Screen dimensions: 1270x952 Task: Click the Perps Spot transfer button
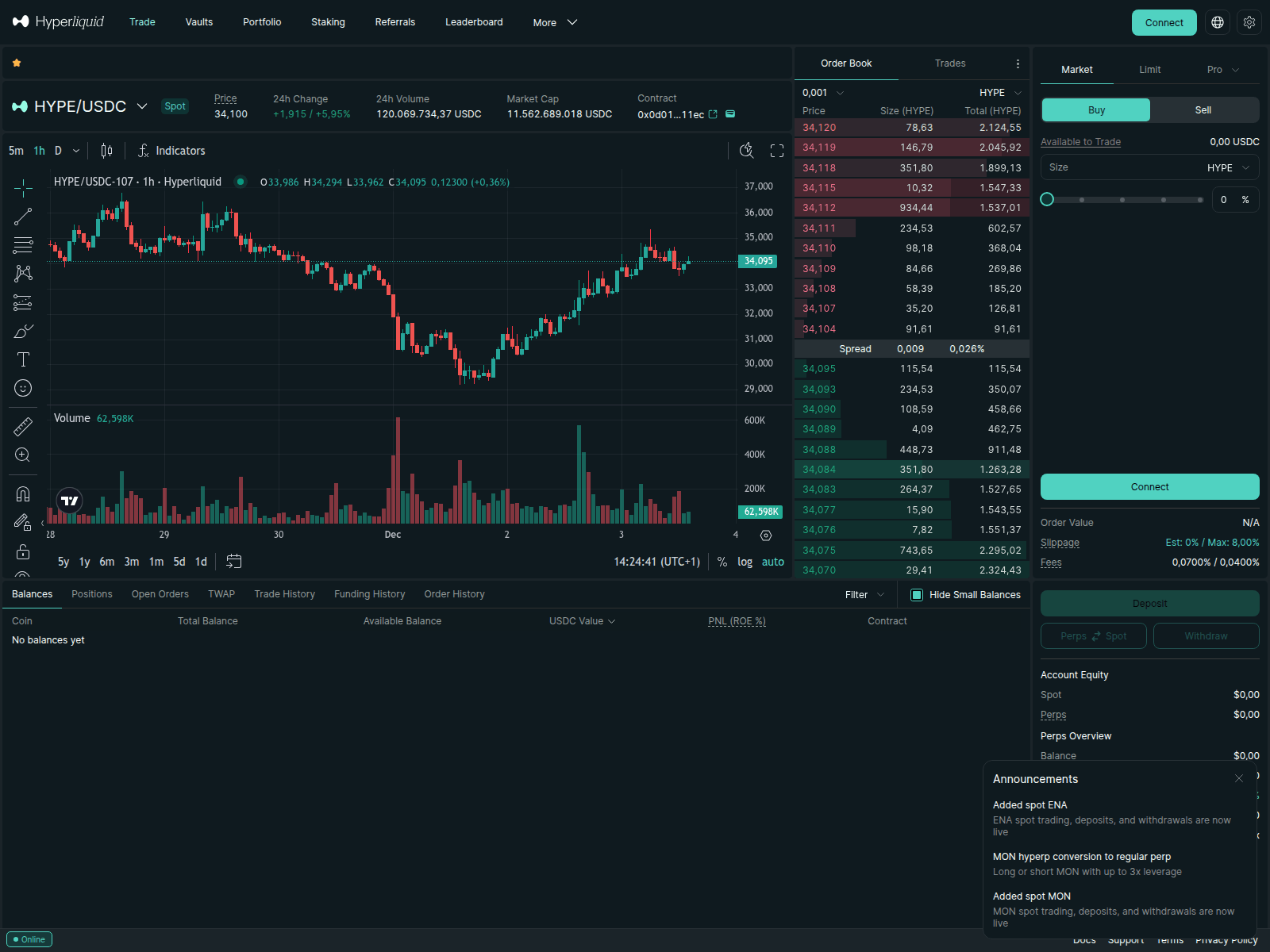point(1093,636)
